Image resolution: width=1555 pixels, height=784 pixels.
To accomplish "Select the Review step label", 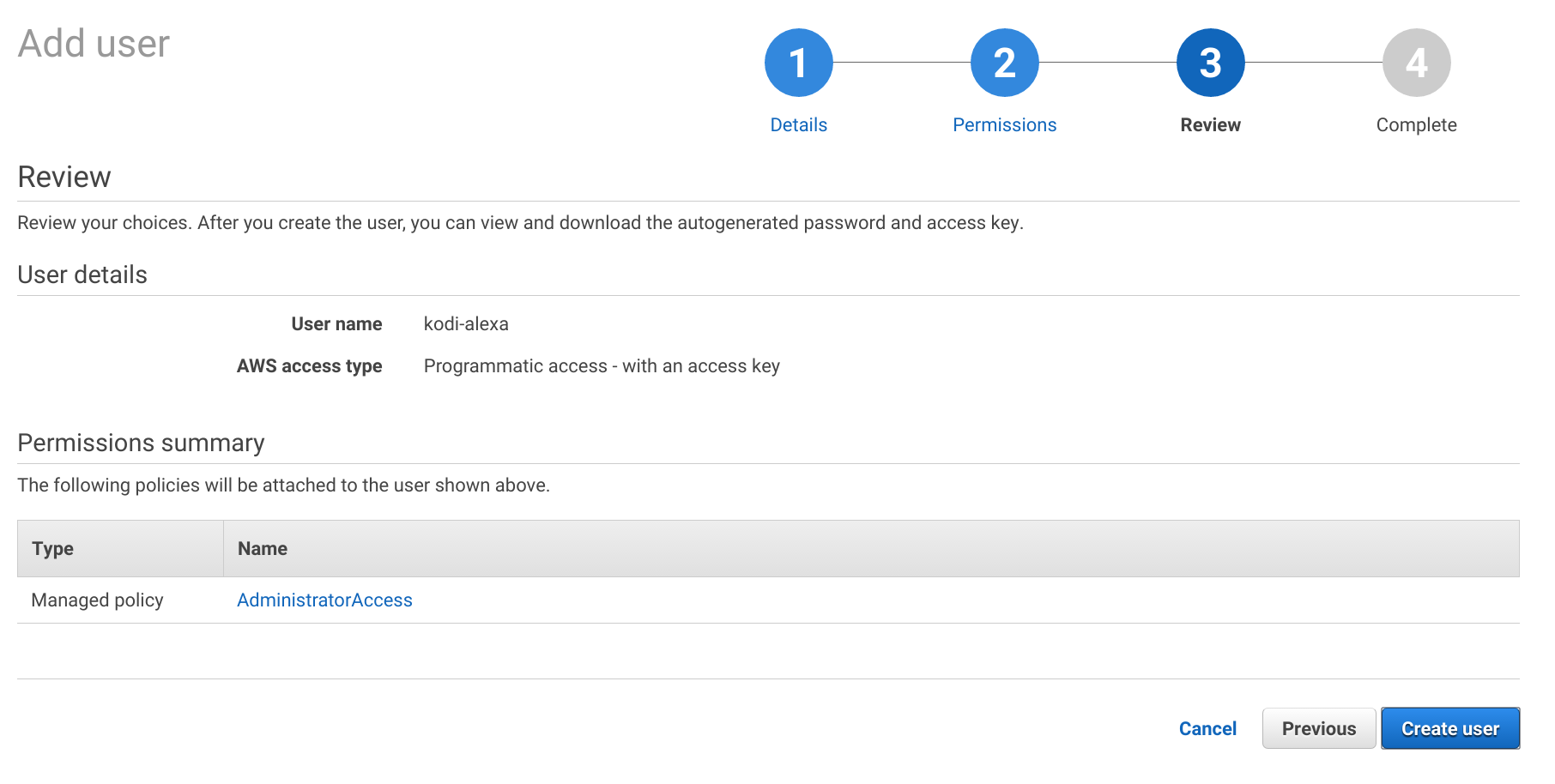I will (x=1210, y=125).
